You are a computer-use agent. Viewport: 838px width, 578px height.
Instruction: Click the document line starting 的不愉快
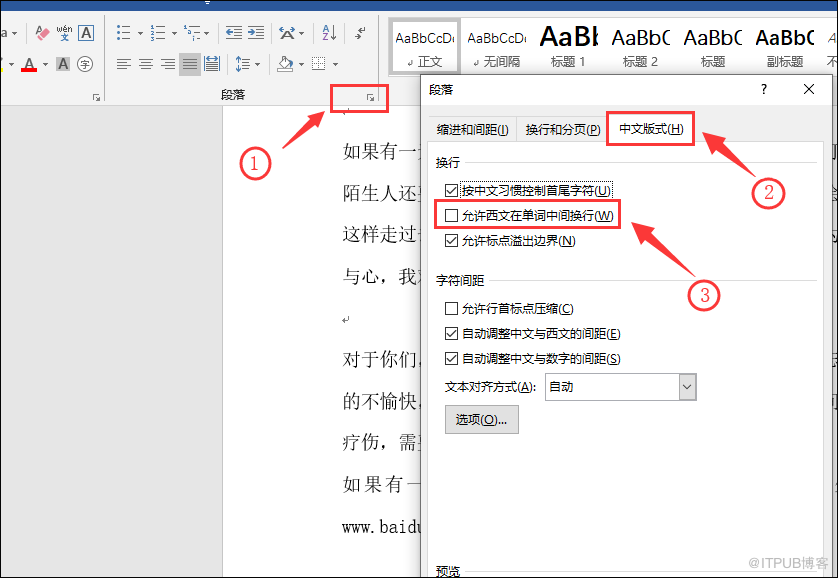click(x=382, y=401)
